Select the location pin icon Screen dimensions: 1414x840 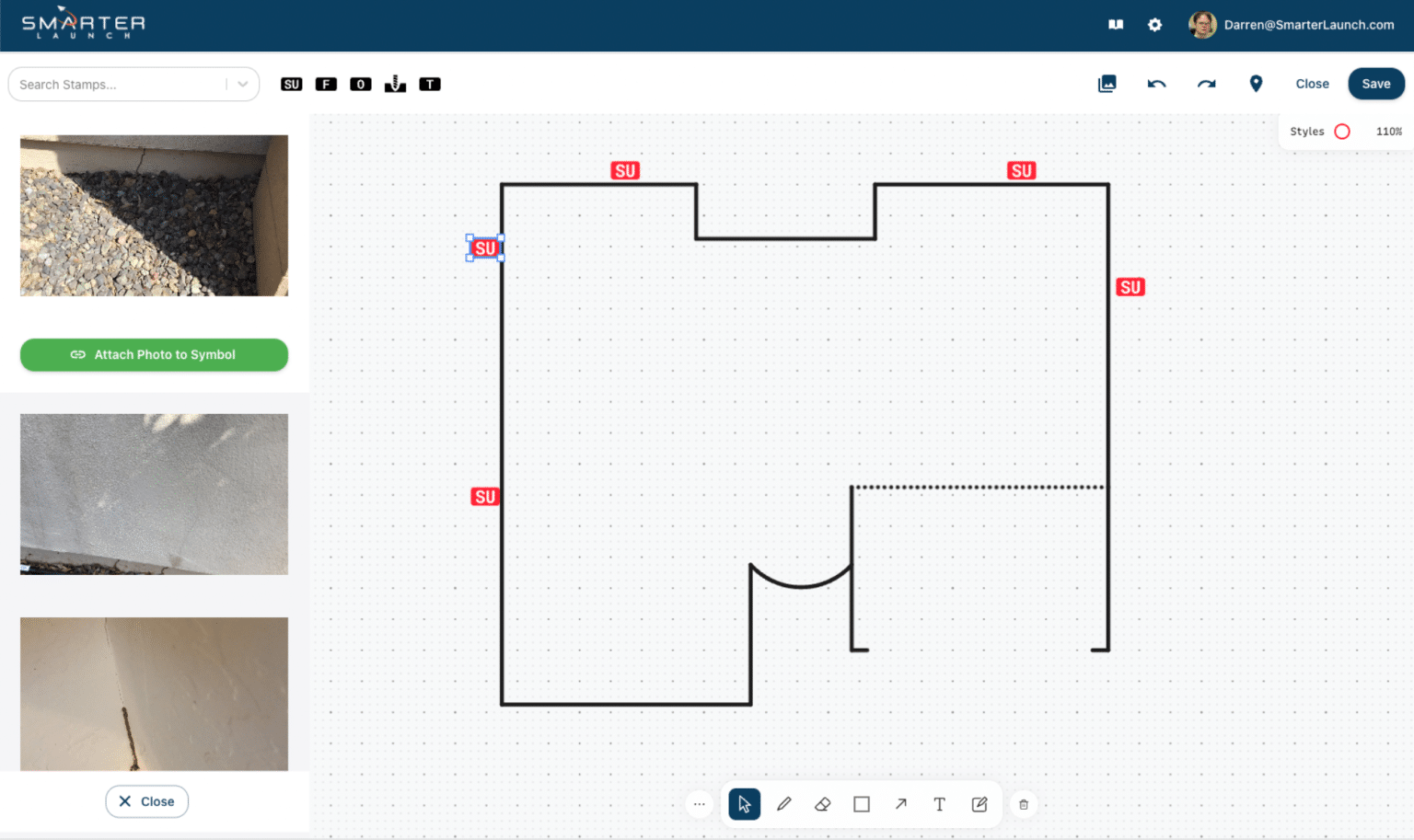[1256, 84]
